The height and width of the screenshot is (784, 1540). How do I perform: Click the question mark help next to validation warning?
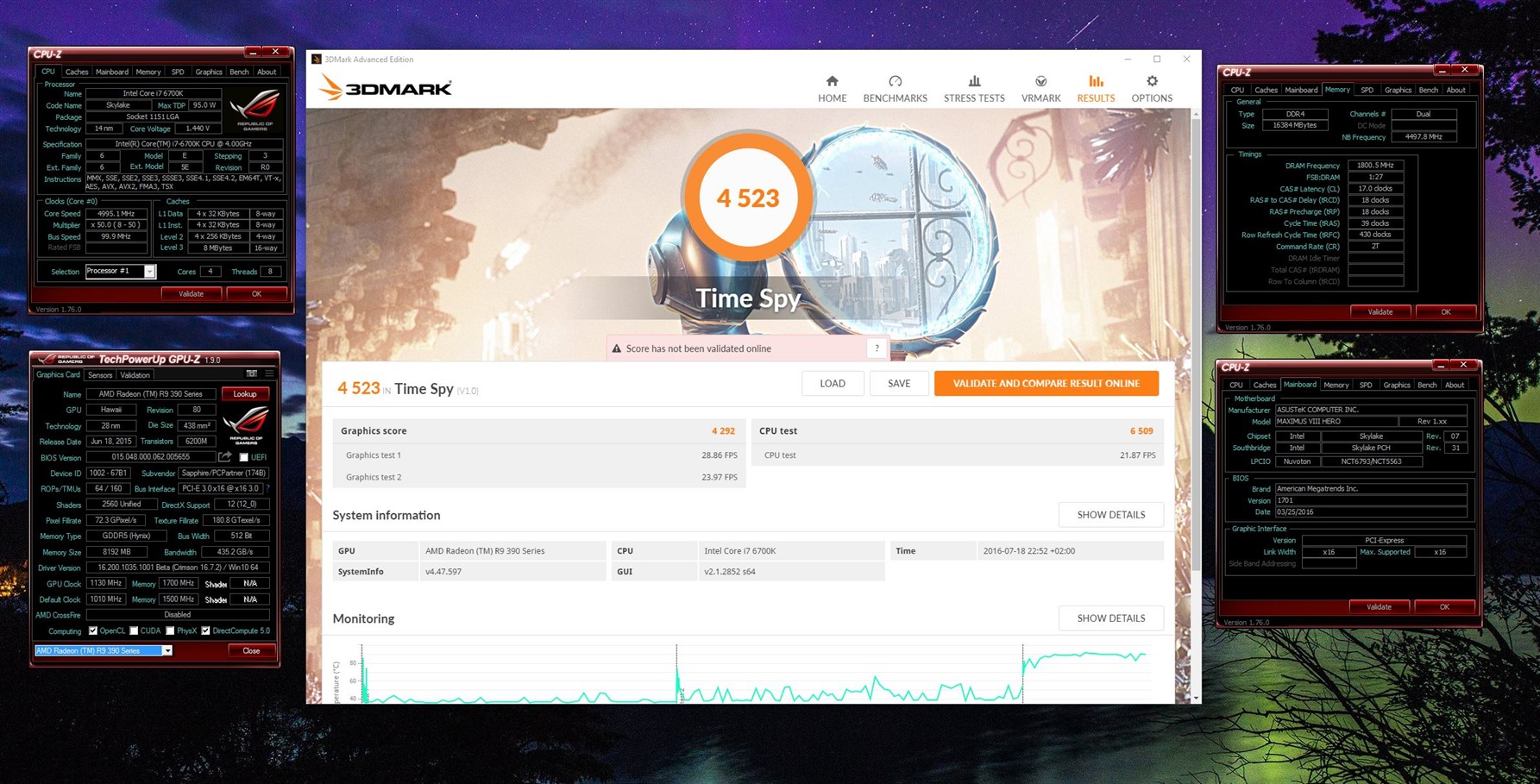pyautogui.click(x=877, y=348)
